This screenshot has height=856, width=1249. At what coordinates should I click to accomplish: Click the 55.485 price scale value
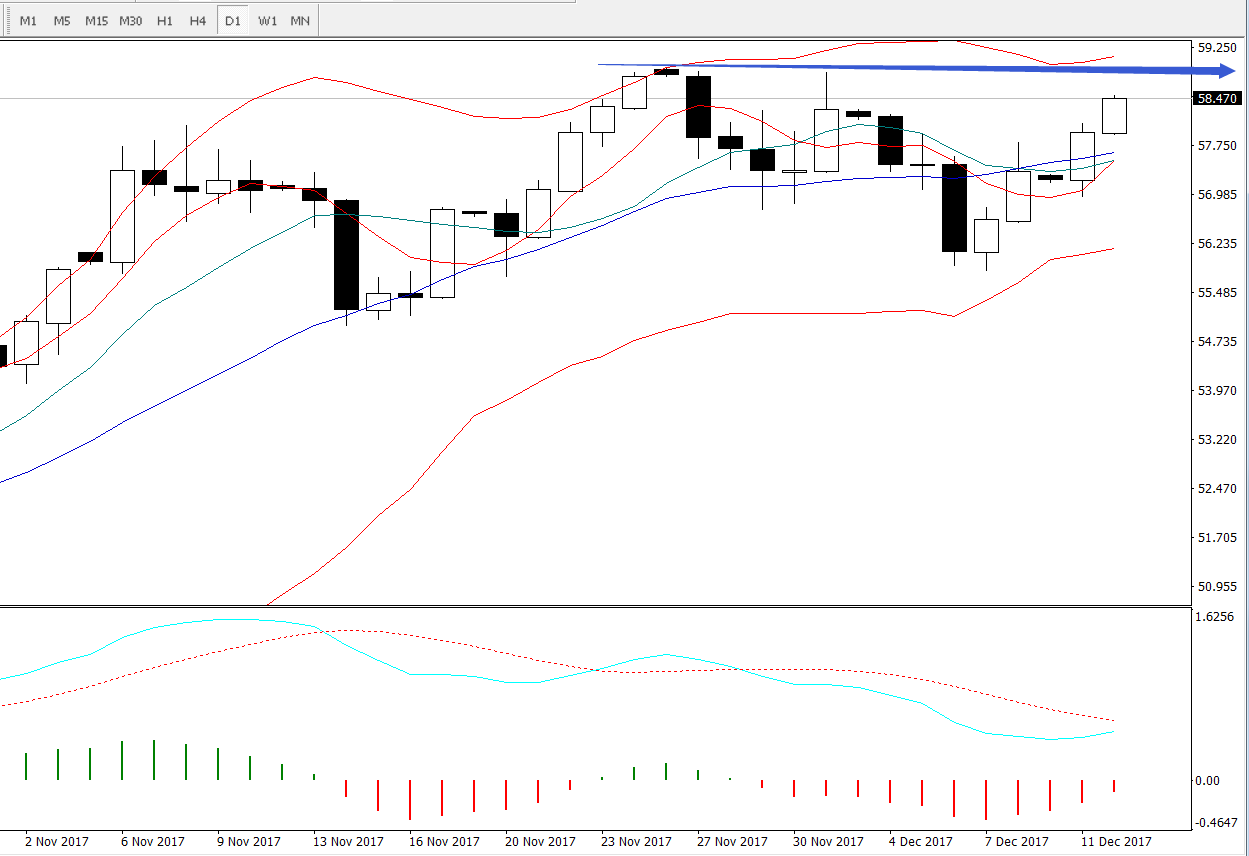coord(1218,293)
